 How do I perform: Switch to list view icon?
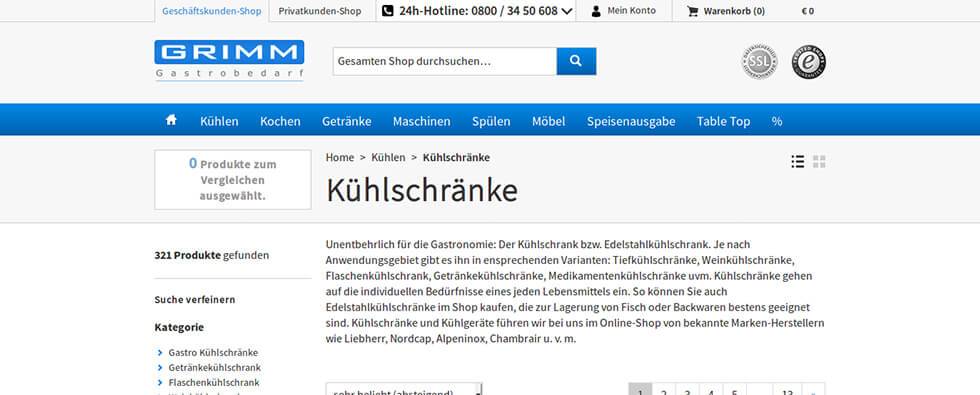pos(798,162)
